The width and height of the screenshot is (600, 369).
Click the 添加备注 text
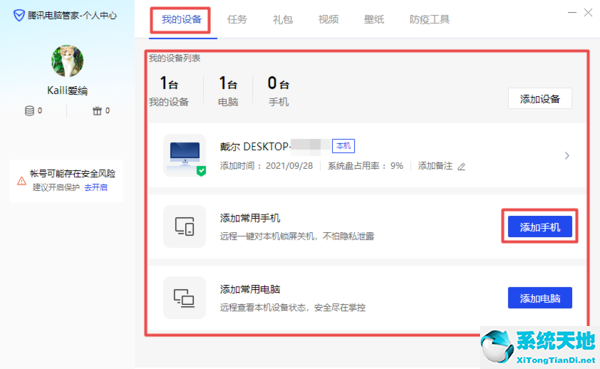click(435, 166)
